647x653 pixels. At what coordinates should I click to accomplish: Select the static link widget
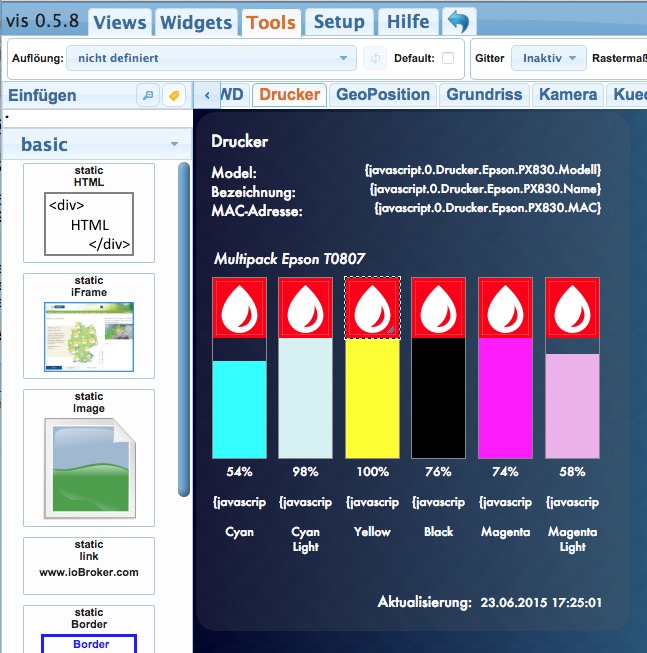pos(89,566)
